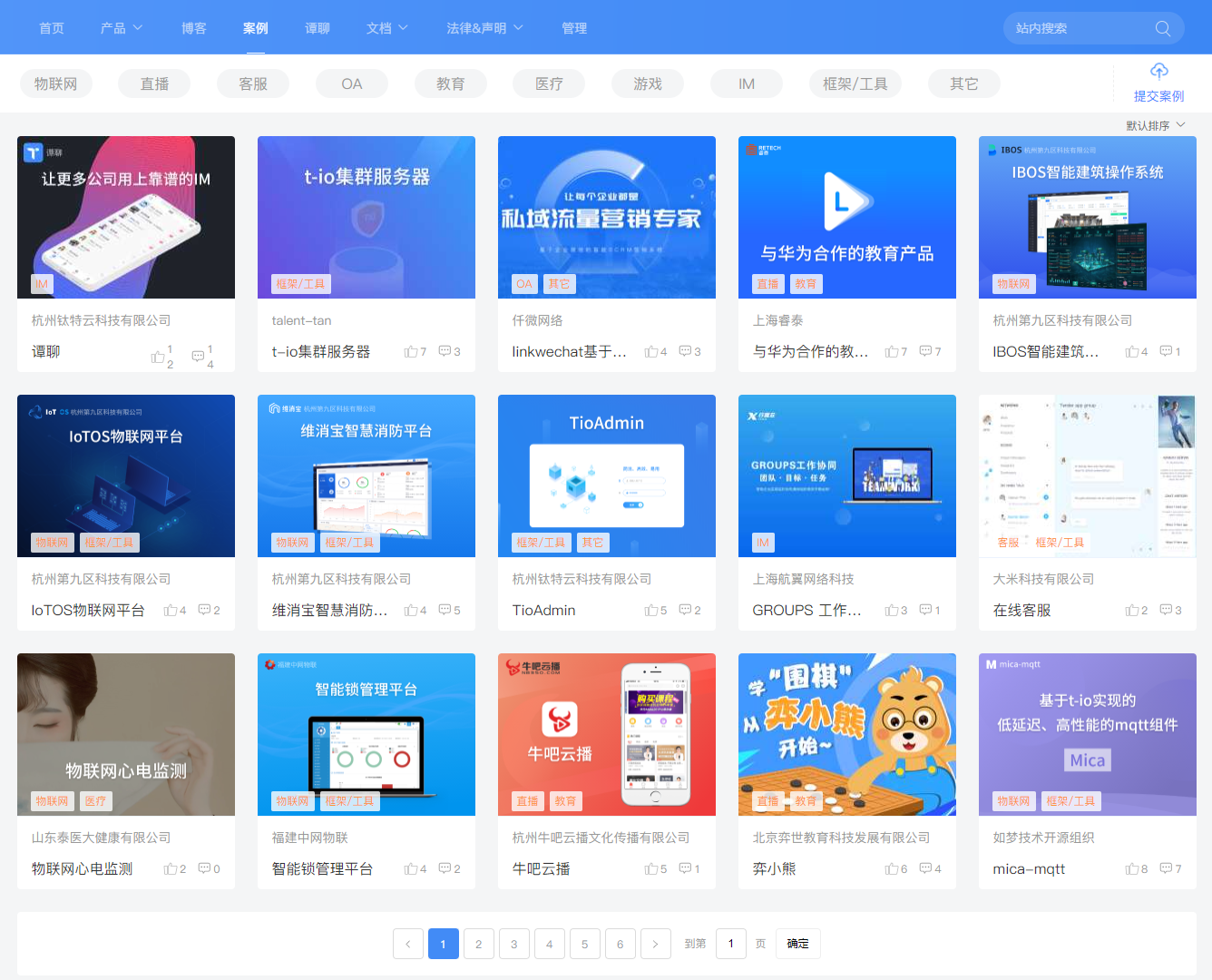Click the 物联网 tag on 物联网心电监测 card

coord(52,801)
